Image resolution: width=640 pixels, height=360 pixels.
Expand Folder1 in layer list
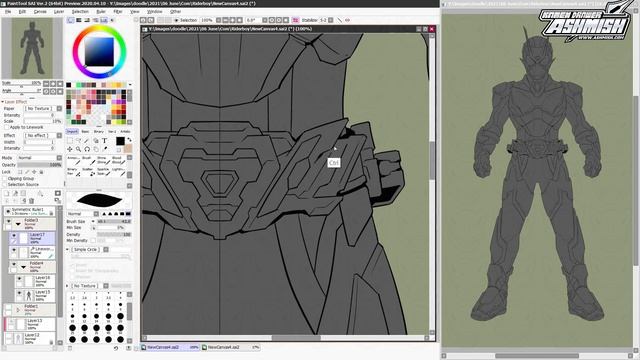[x=18, y=310]
